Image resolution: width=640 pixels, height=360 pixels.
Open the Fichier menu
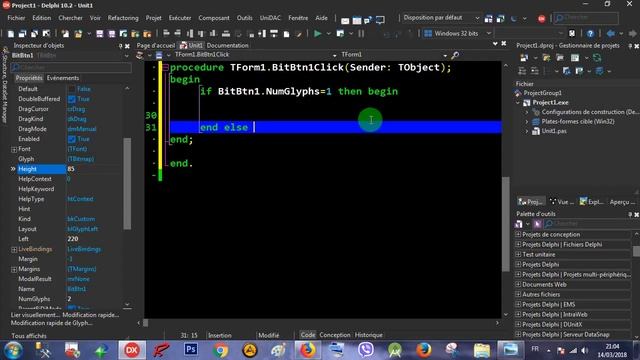pos(16,18)
